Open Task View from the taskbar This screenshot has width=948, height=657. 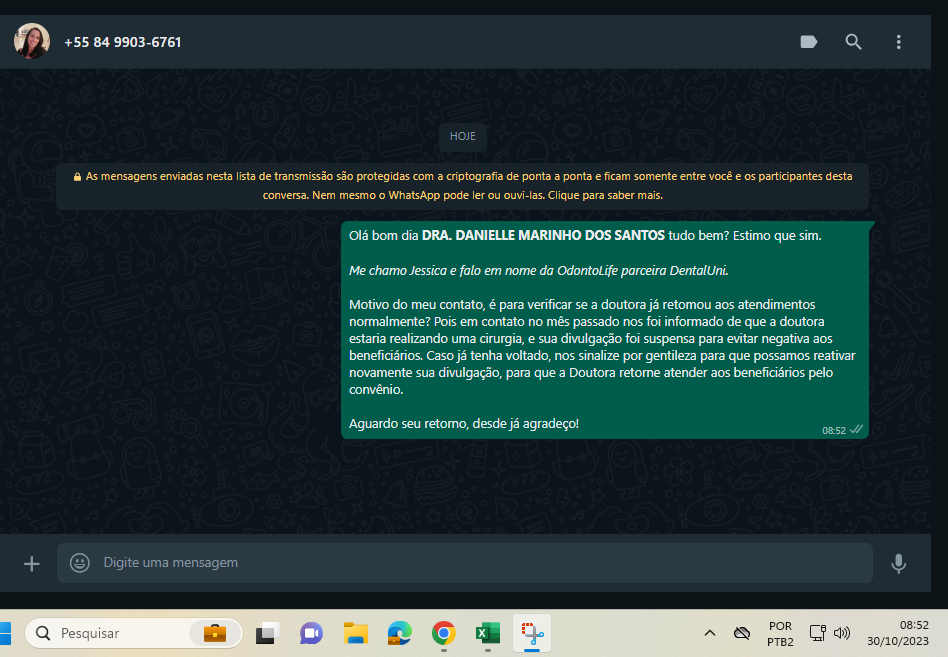tap(267, 633)
